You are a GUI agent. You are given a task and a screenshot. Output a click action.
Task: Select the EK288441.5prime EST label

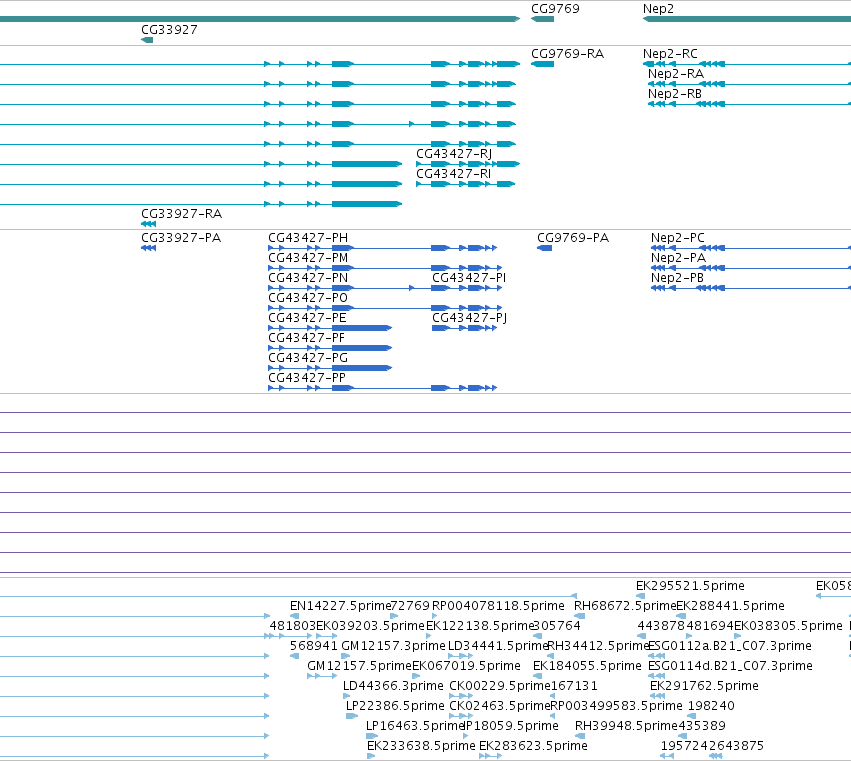(x=731, y=606)
